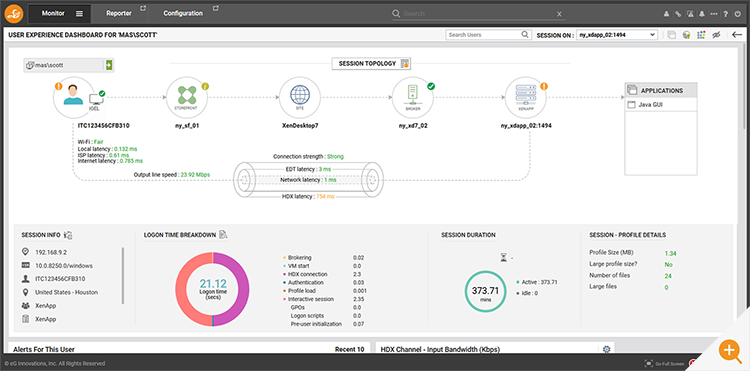The height and width of the screenshot is (371, 750).
Task: Open HDX Channel bandwidth settings gear
Action: (x=607, y=349)
